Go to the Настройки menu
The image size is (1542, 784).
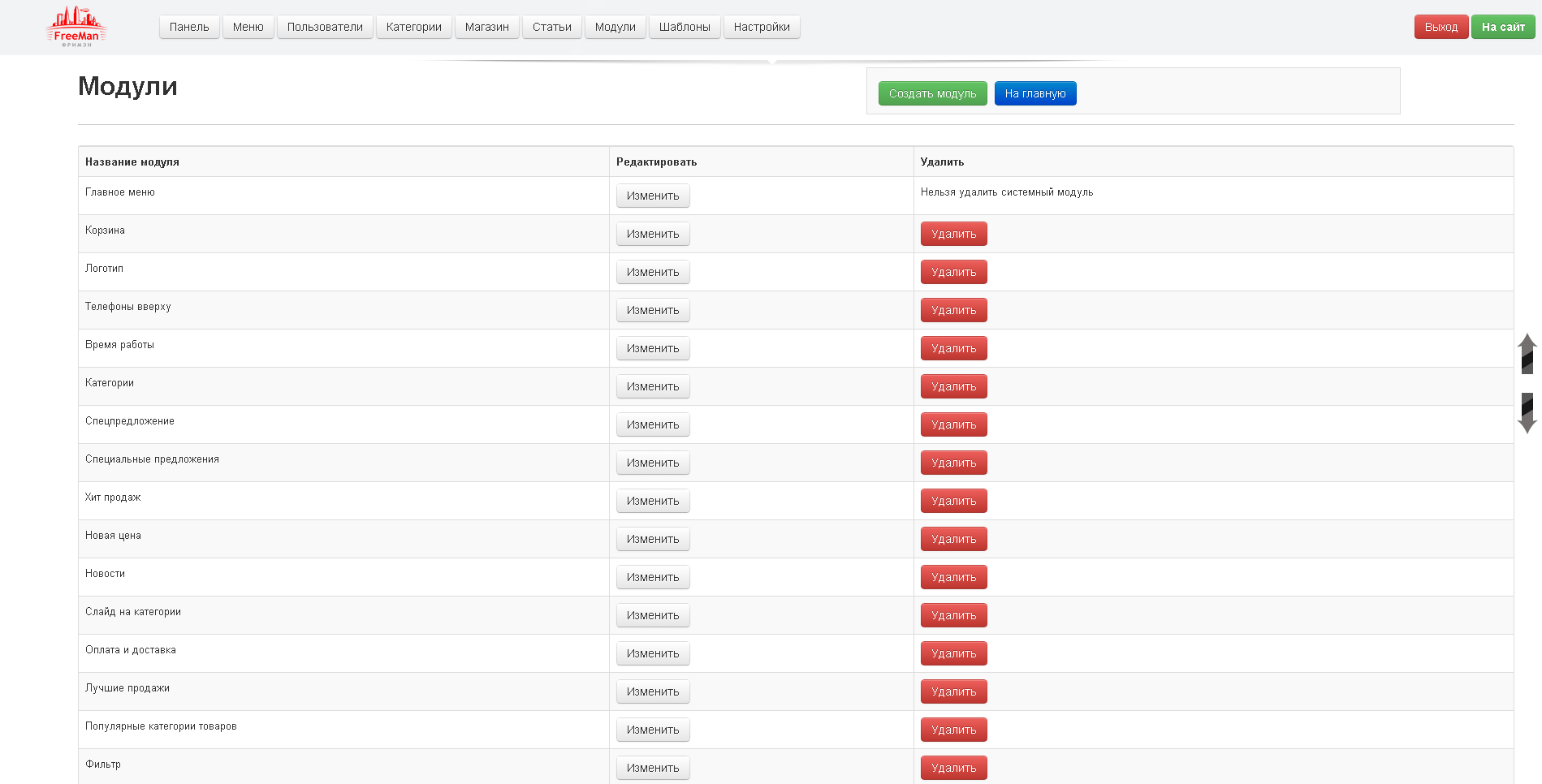tap(761, 27)
